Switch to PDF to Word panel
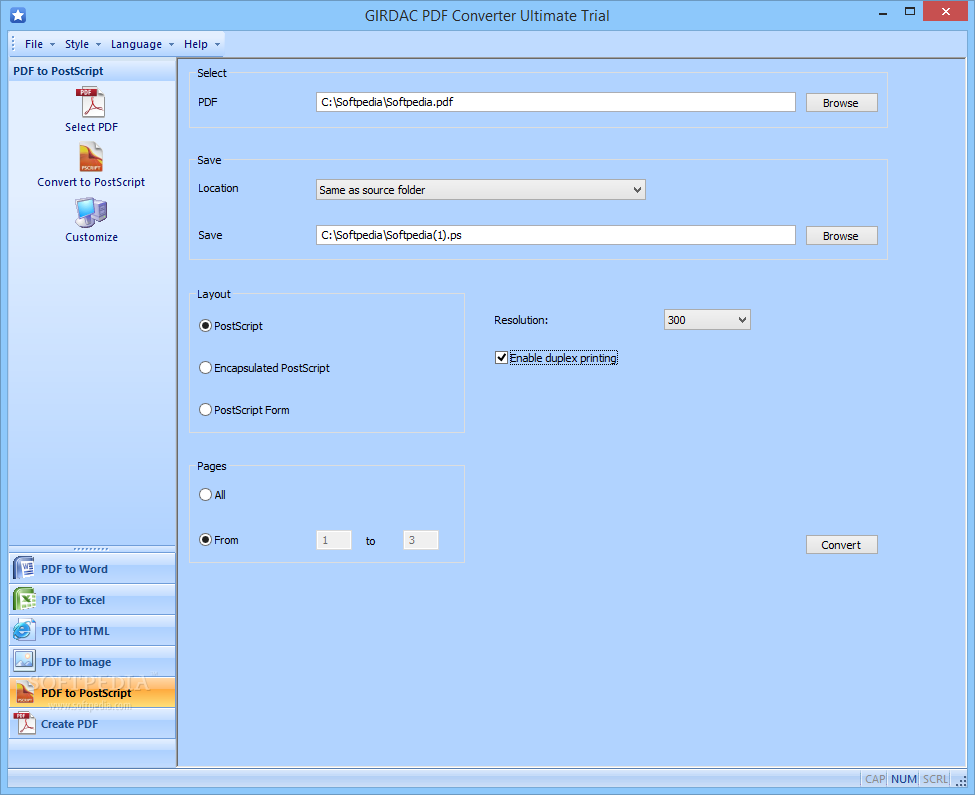Screen dimensions: 975x795 coord(92,568)
